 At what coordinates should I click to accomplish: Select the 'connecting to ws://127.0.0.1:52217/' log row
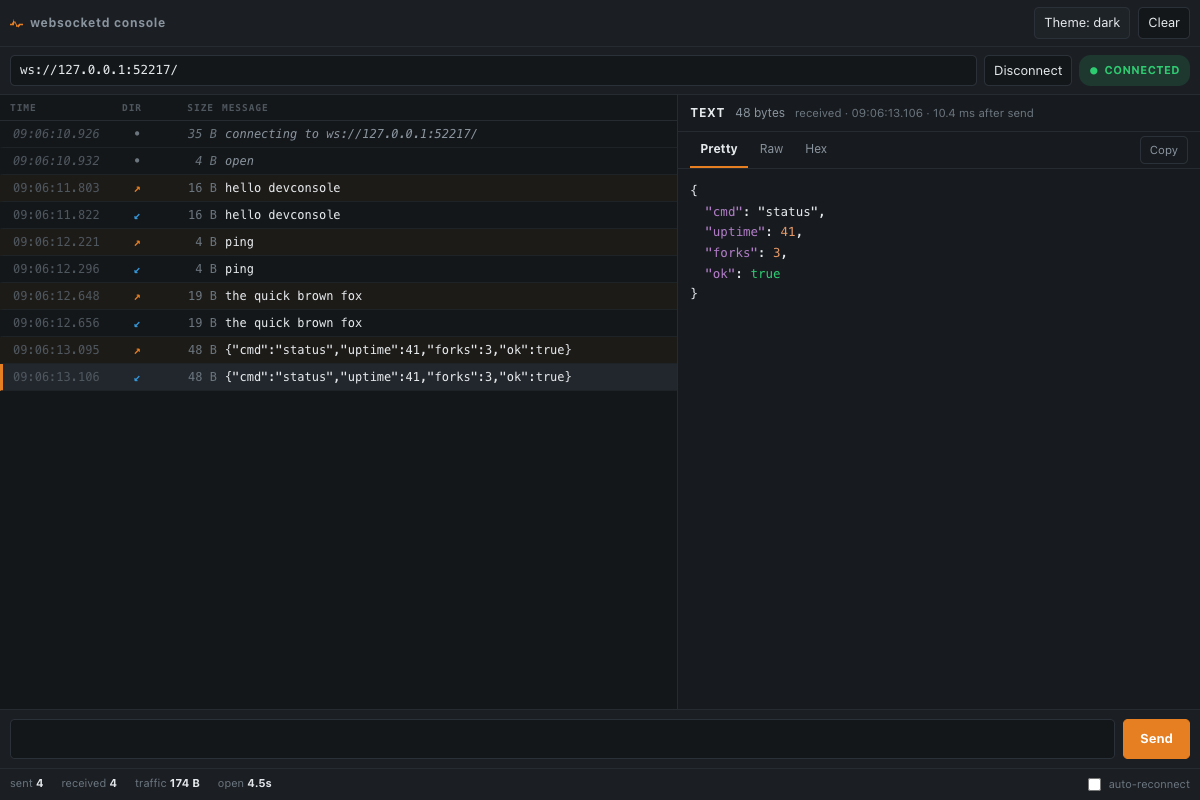[x=339, y=134]
